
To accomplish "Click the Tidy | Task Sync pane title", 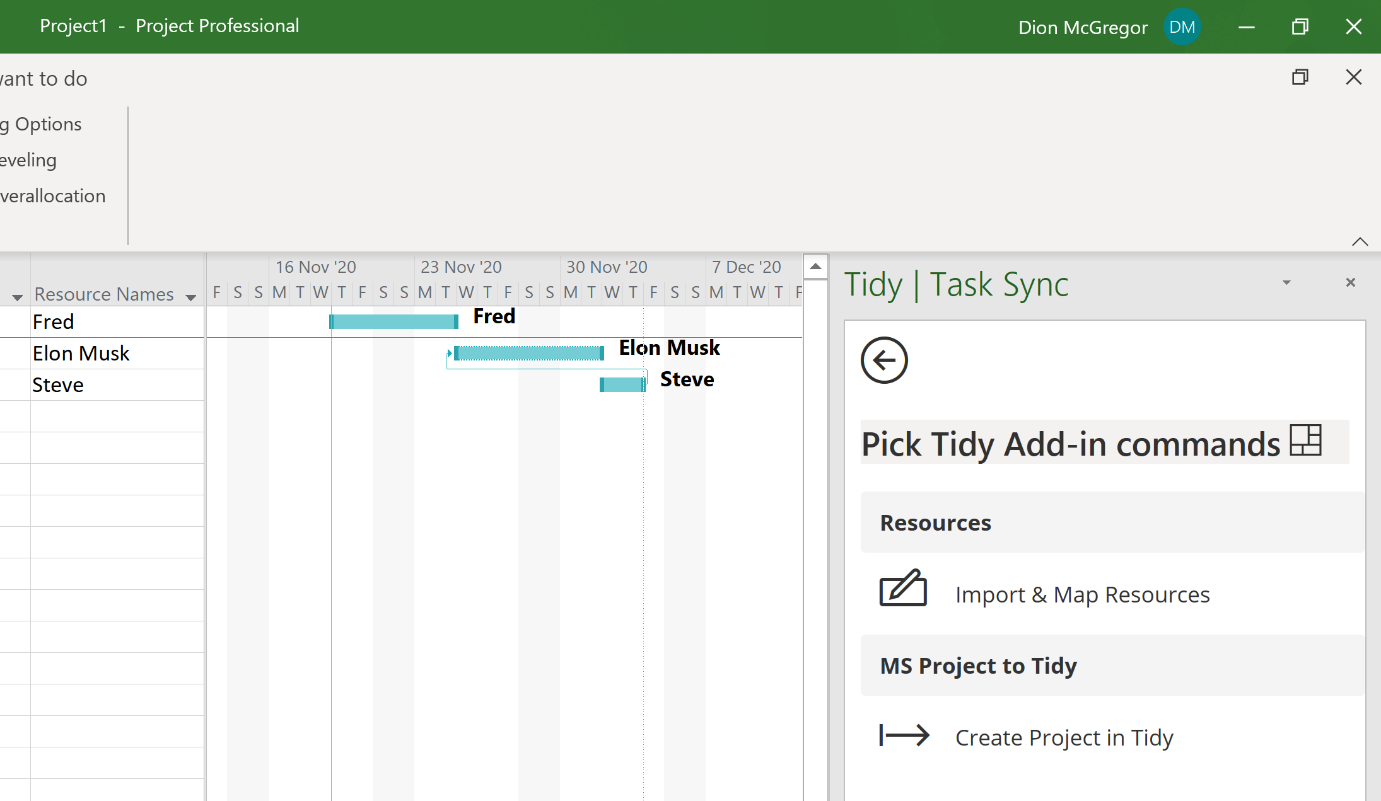I will 956,285.
